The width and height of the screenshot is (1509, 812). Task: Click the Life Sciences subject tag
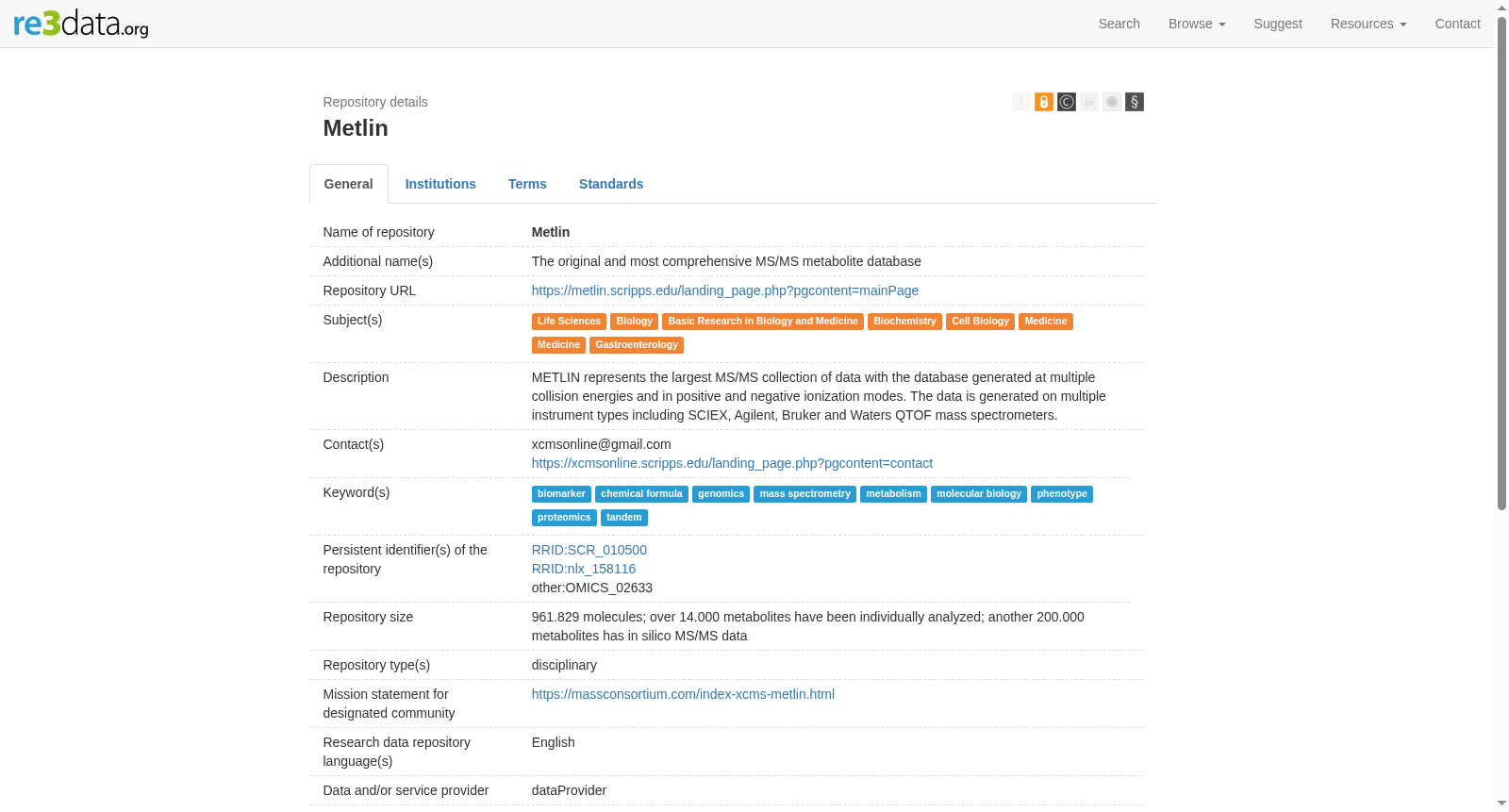[569, 322]
